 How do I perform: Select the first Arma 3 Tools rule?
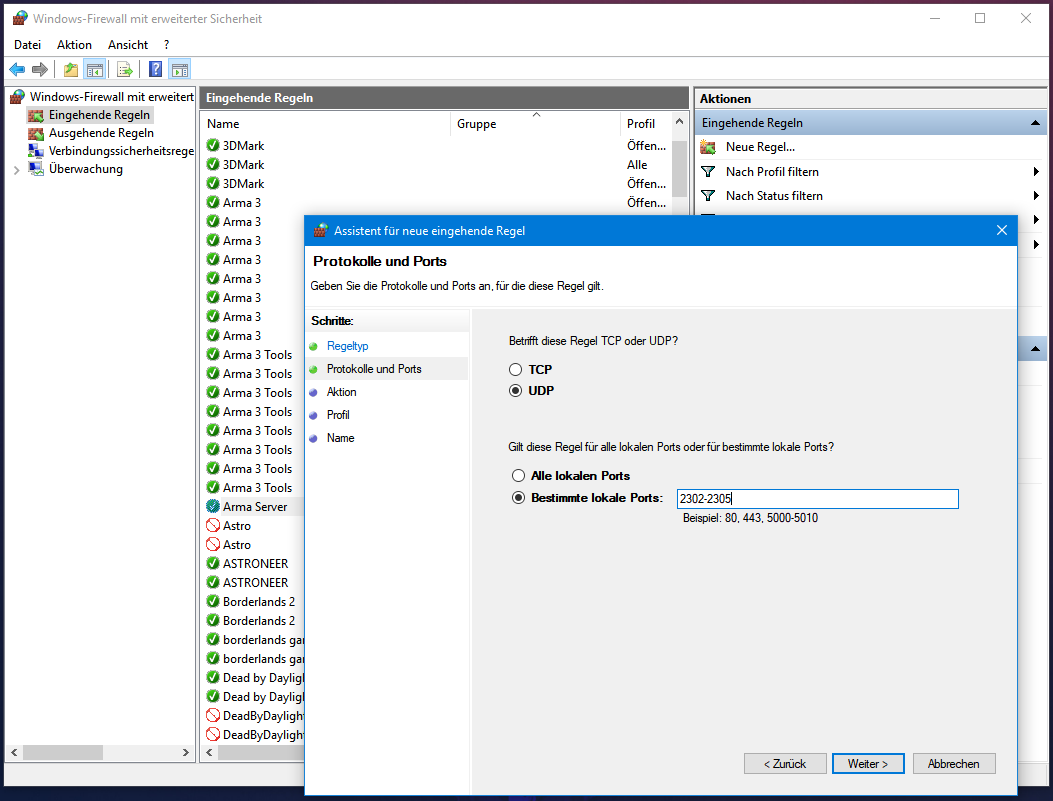pos(257,355)
